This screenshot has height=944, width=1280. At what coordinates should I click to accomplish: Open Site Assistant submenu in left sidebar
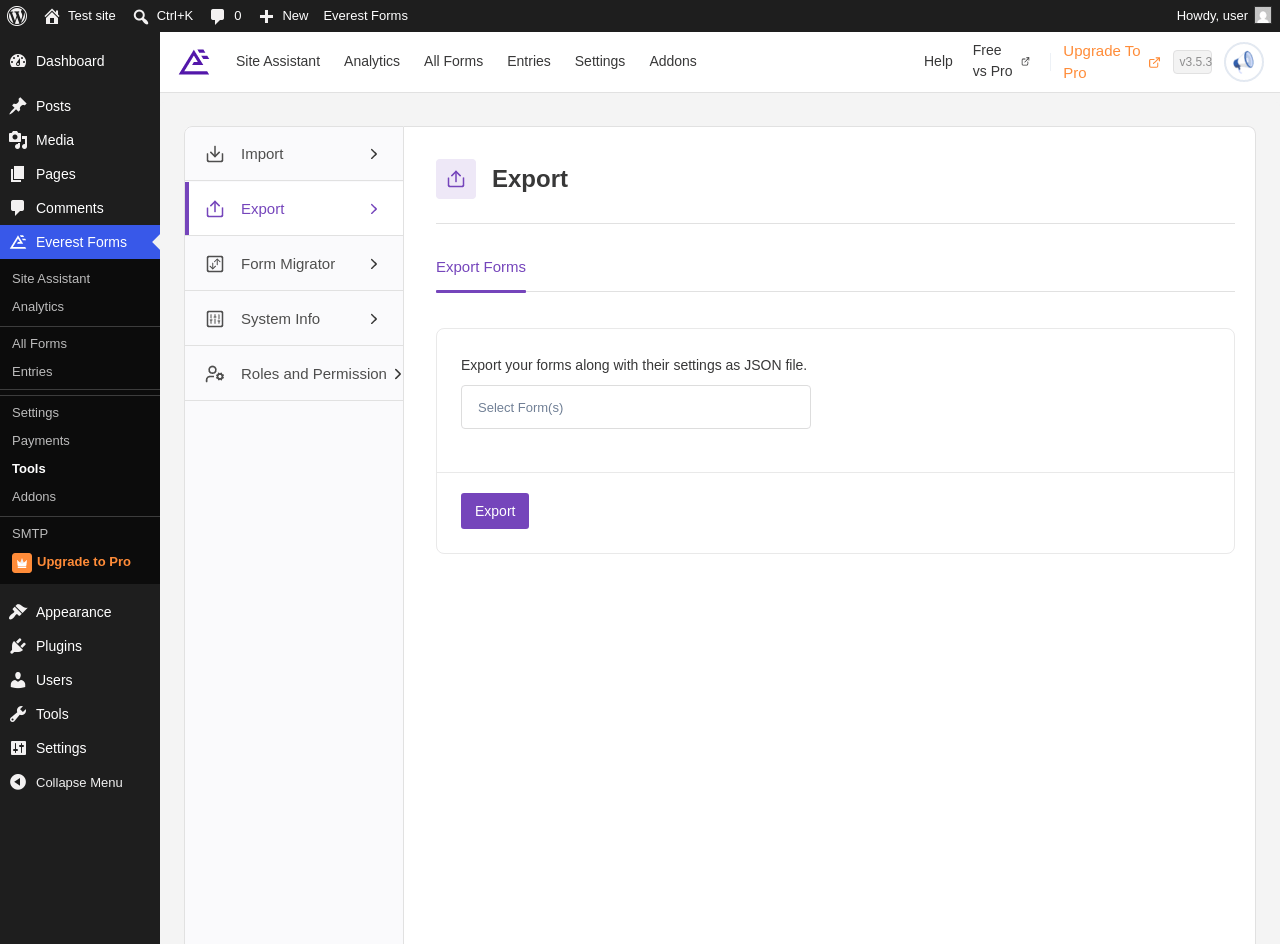(x=51, y=279)
